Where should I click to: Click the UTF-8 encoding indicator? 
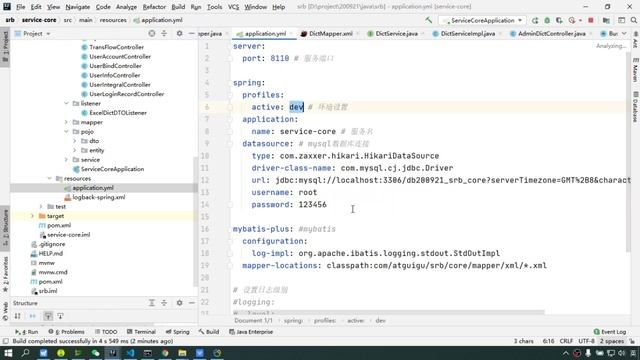click(x=586, y=341)
